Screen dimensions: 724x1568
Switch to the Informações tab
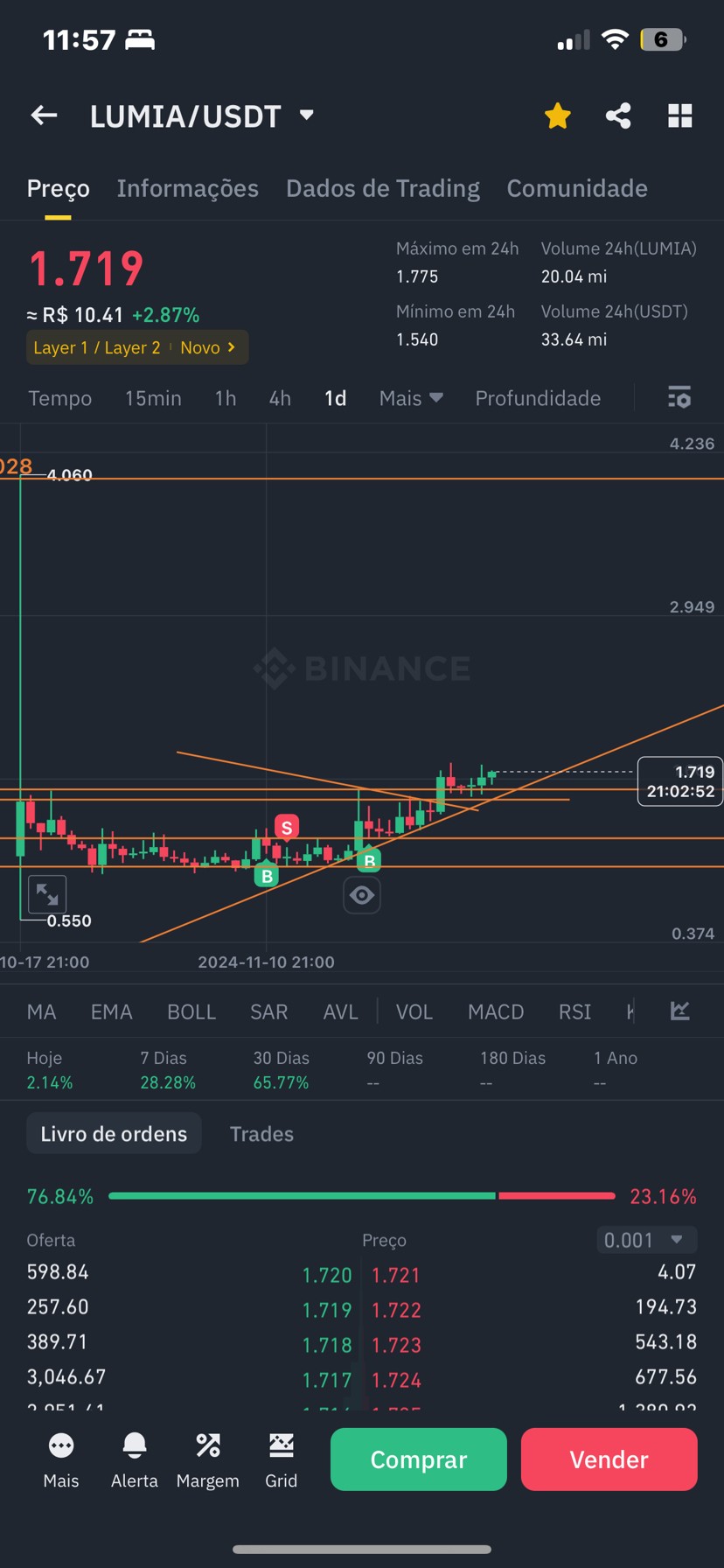188,188
